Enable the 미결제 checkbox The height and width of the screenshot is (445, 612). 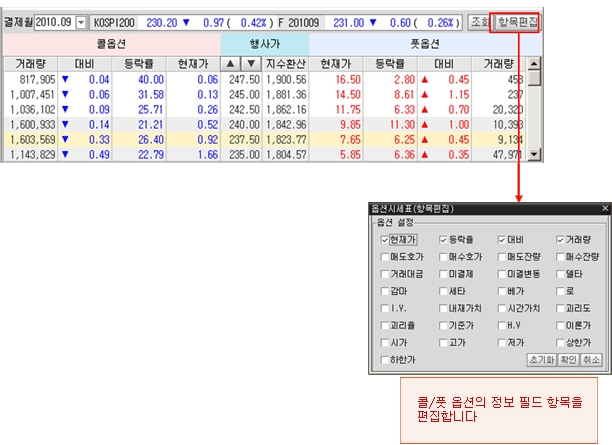(443, 274)
